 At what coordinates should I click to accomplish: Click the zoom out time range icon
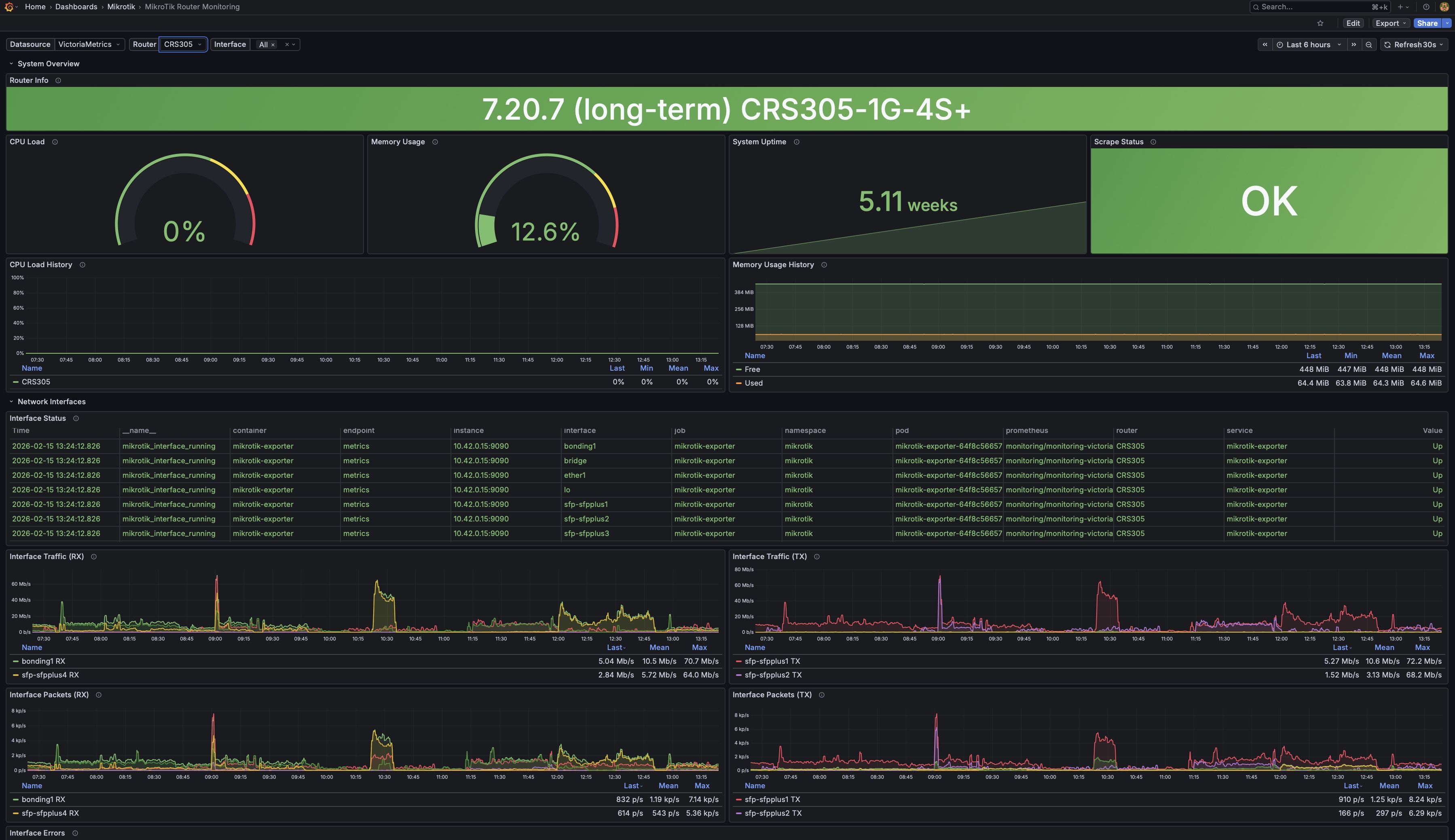tap(1368, 44)
